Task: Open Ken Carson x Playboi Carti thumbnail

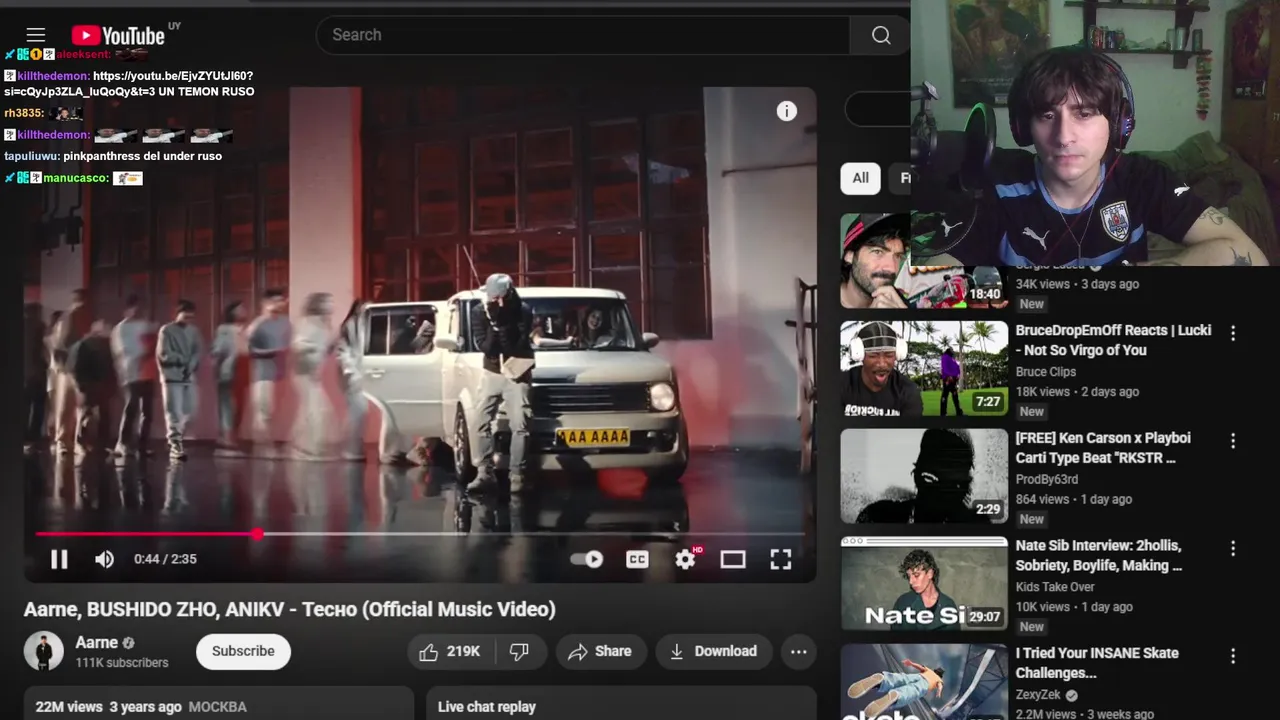Action: tap(924, 476)
